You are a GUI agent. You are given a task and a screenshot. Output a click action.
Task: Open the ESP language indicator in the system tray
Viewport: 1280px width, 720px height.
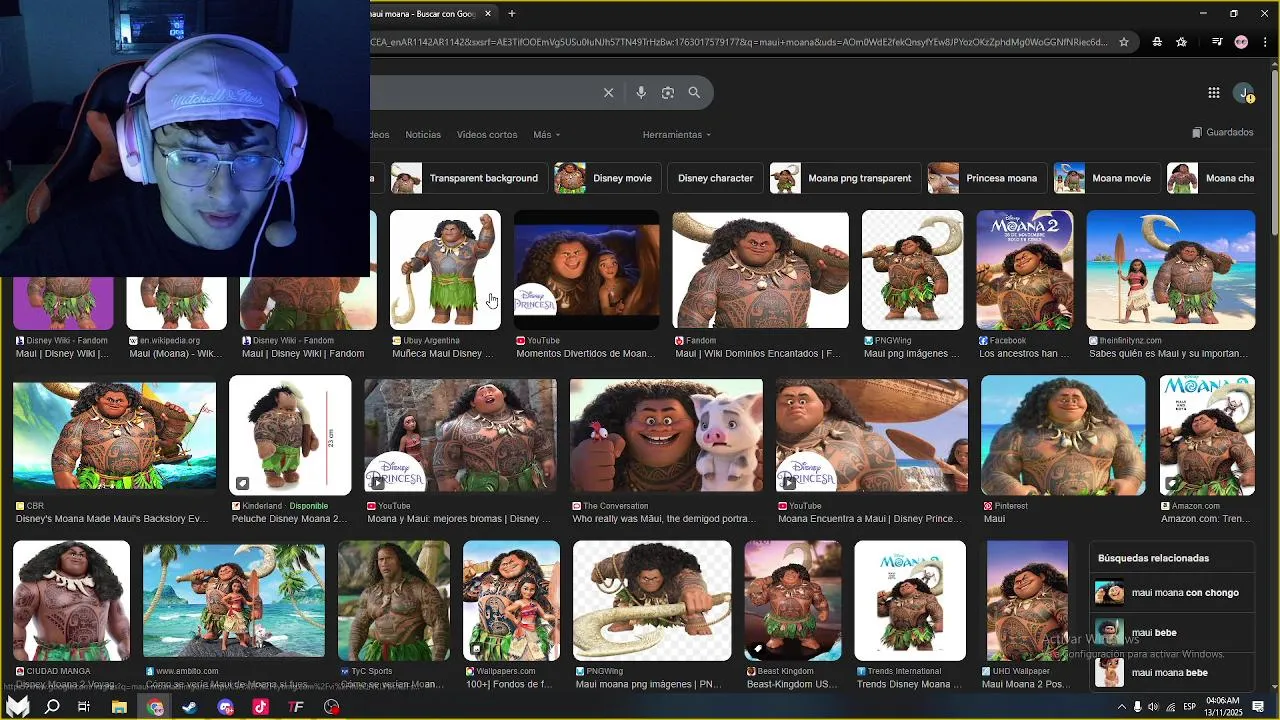coord(1191,707)
